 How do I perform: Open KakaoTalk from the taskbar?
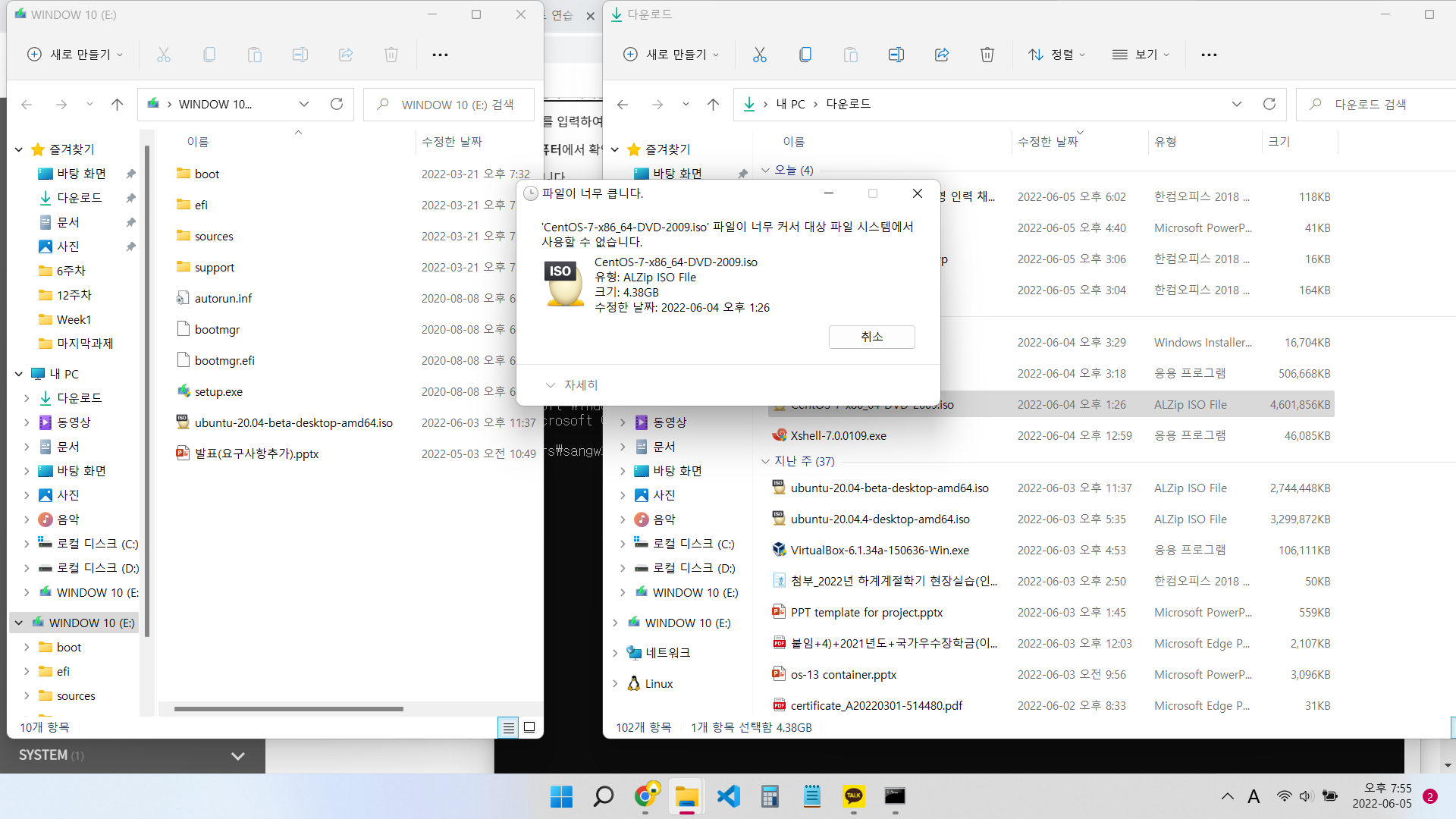[x=853, y=796]
